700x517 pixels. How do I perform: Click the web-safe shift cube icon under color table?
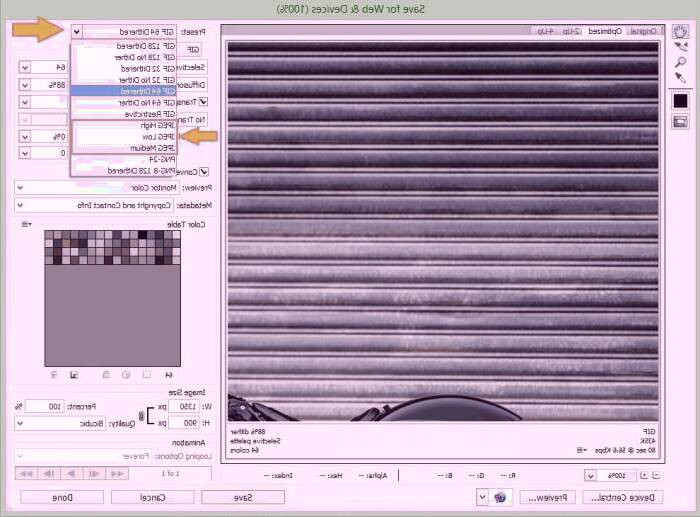pyautogui.click(x=126, y=375)
